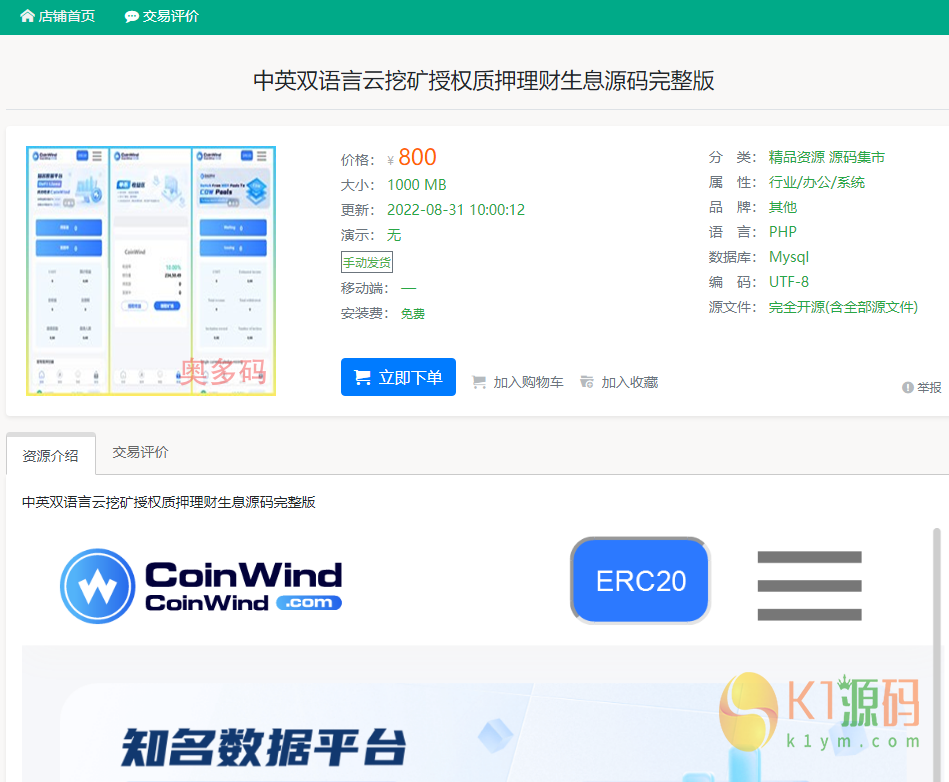Click the cart icon beside 加入购物车
This screenshot has height=782, width=949.
pos(479,382)
